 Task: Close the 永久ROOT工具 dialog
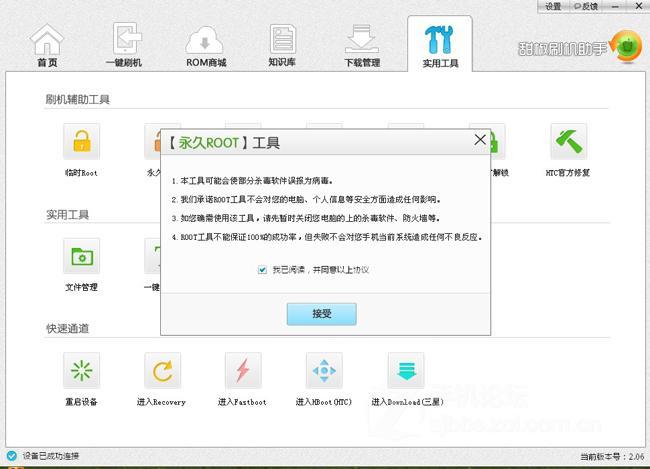pos(479,141)
